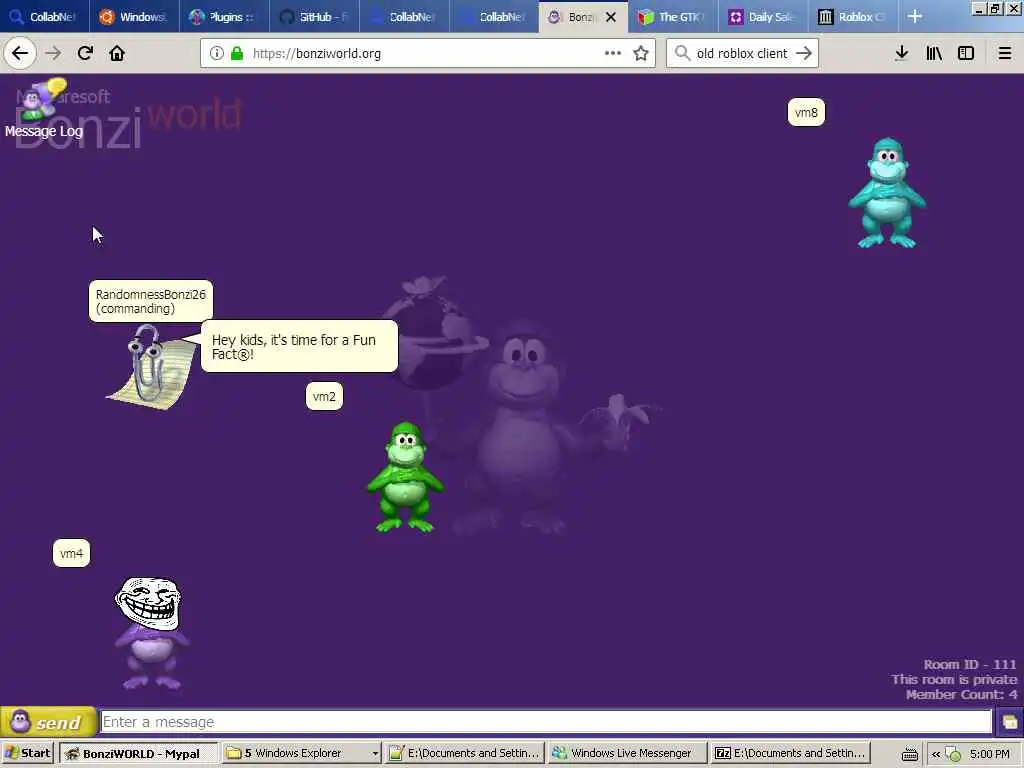Close the BonziWORLD tab
The image size is (1024, 768).
pos(611,17)
